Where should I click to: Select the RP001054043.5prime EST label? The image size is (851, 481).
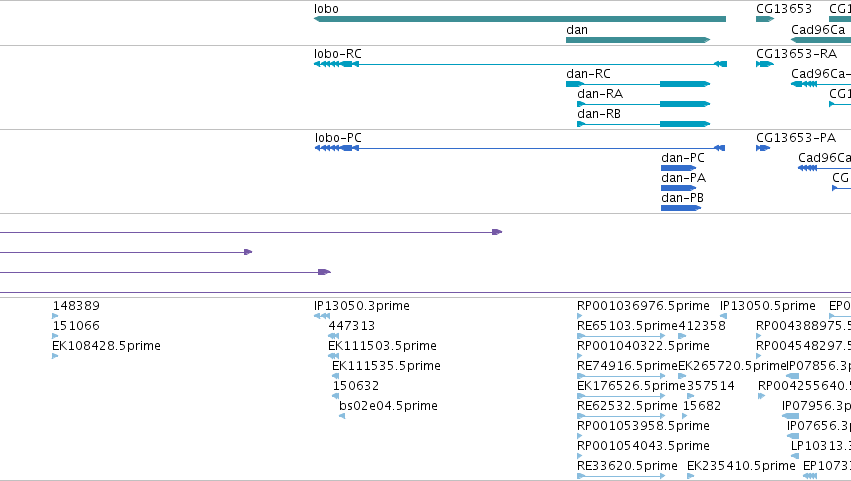(x=643, y=446)
